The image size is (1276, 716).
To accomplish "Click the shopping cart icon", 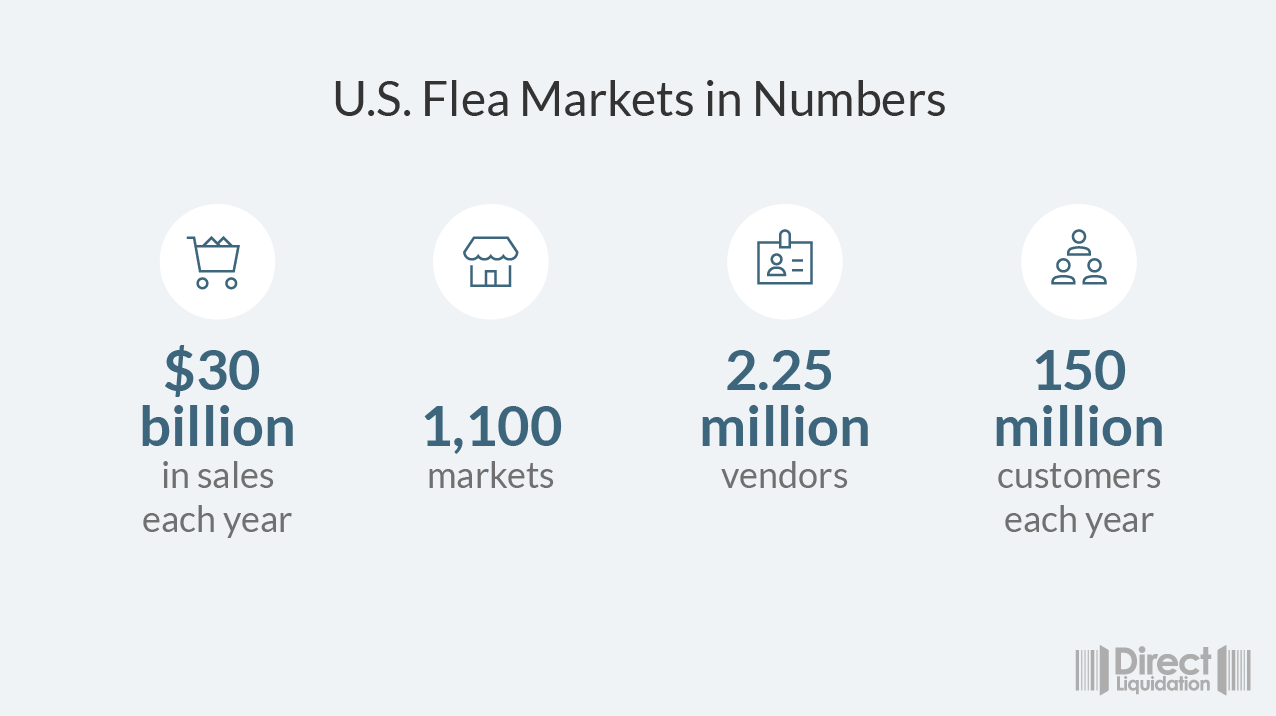I will (216, 262).
